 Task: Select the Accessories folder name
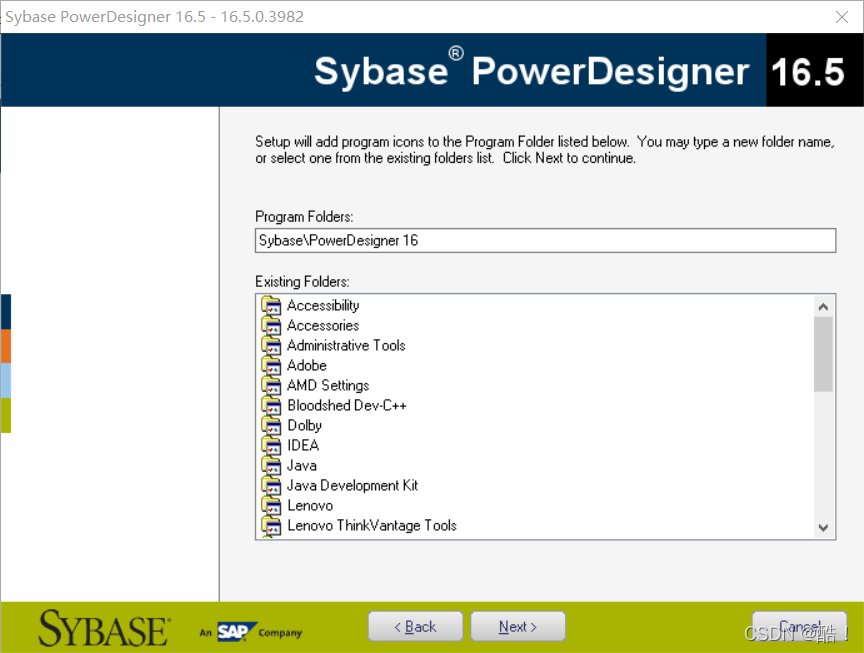pos(323,326)
